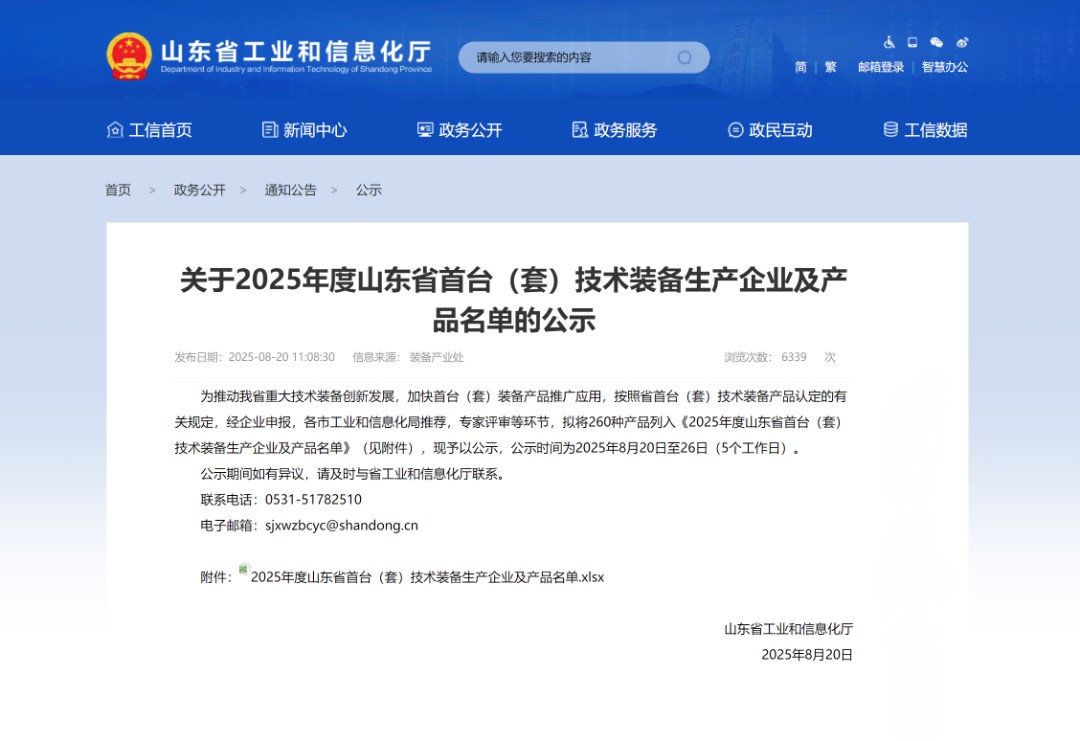Viewport: 1080px width, 741px height.
Task: Open the 工信首页 menu item
Action: [x=150, y=130]
